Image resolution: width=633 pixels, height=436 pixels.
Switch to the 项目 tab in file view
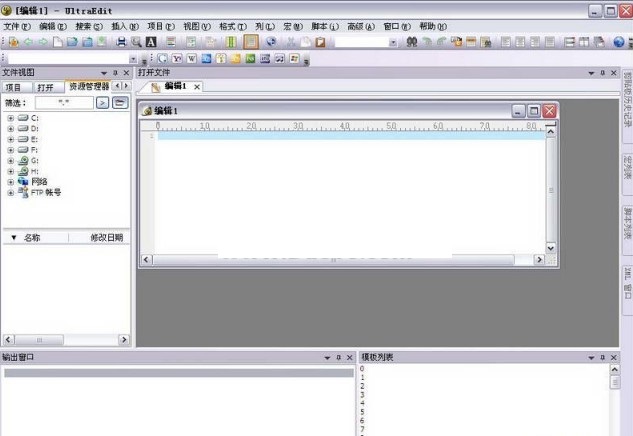[17, 87]
